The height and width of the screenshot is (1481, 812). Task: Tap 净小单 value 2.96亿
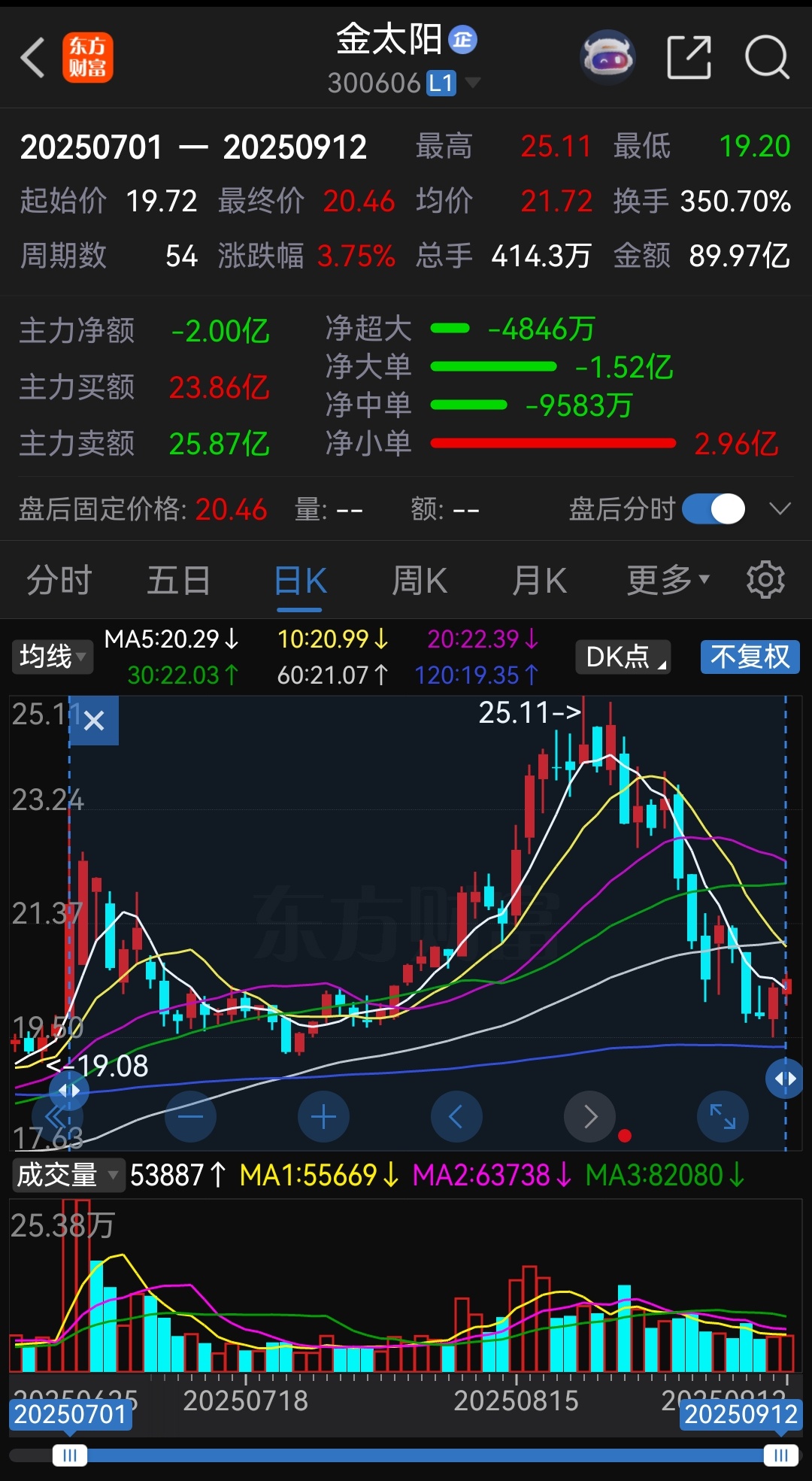[x=736, y=444]
